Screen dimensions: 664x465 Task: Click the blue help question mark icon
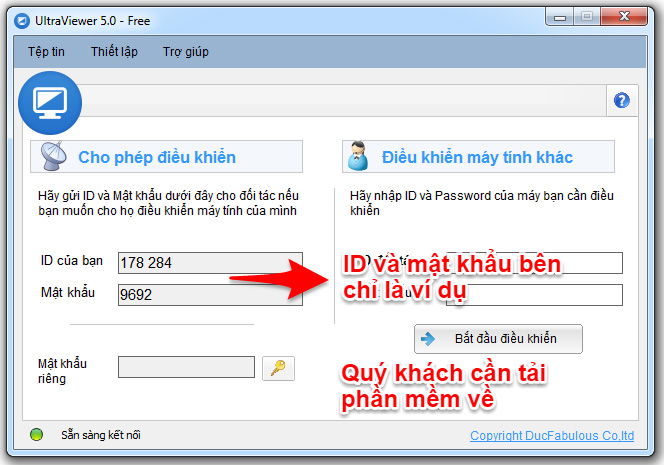click(x=622, y=100)
